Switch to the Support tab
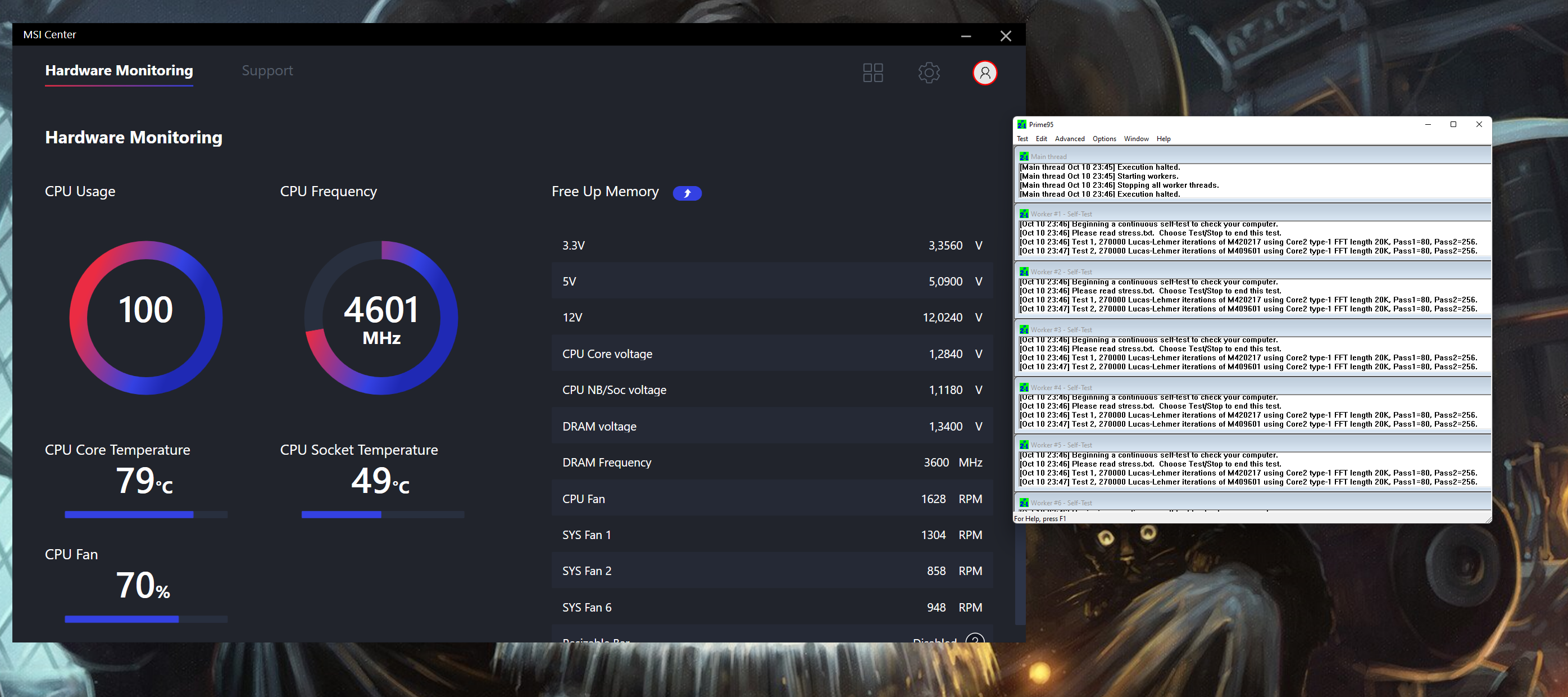 267,71
